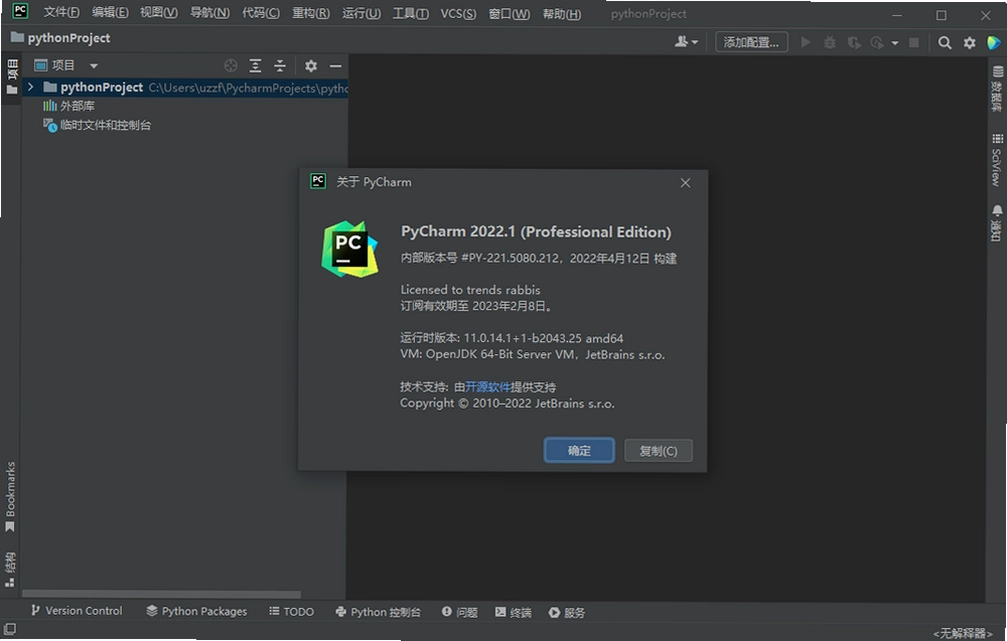Open the 文件(F) menu
The image size is (1007, 641).
62,13
